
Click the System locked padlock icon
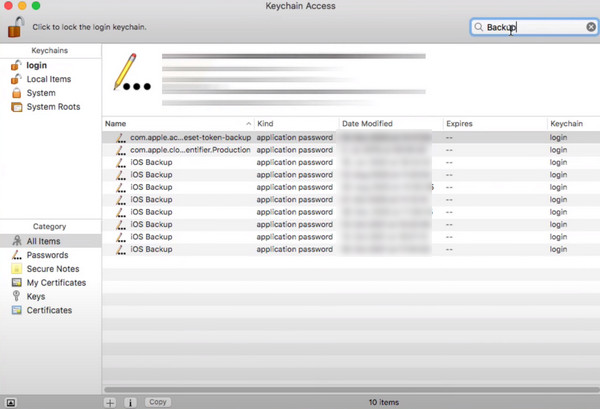[x=16, y=93]
